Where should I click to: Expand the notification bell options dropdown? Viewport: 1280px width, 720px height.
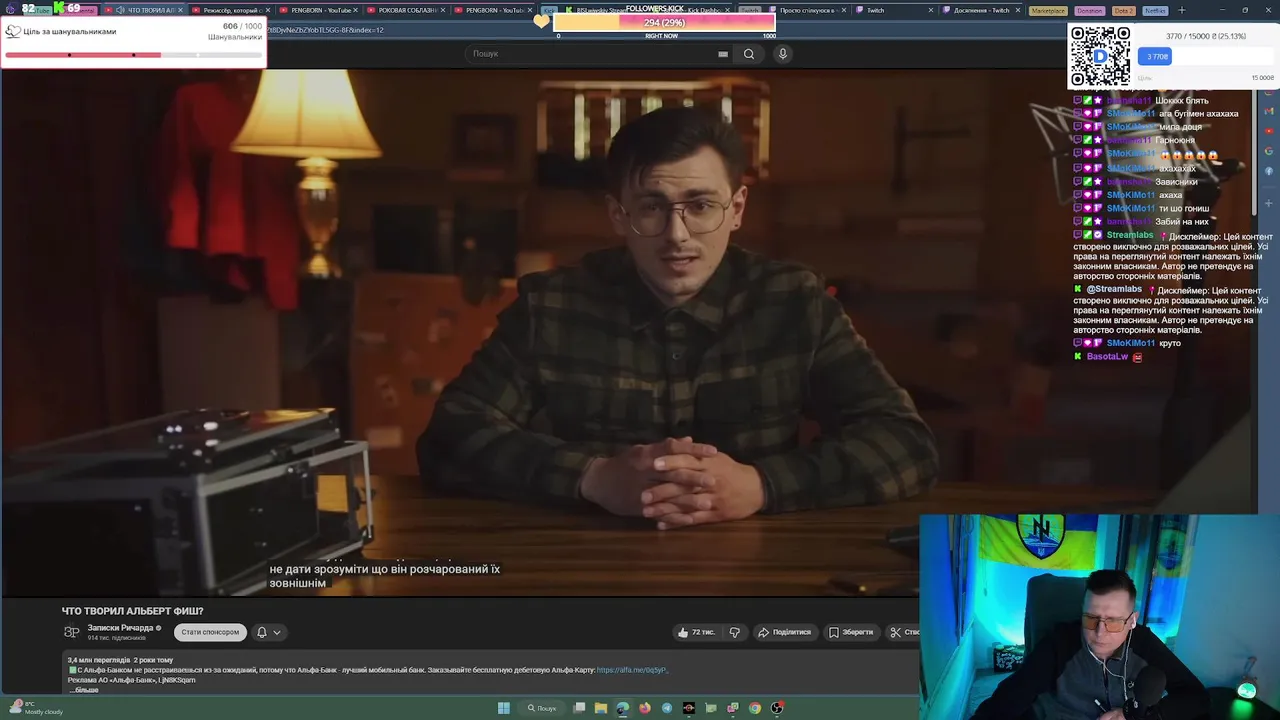click(x=277, y=632)
